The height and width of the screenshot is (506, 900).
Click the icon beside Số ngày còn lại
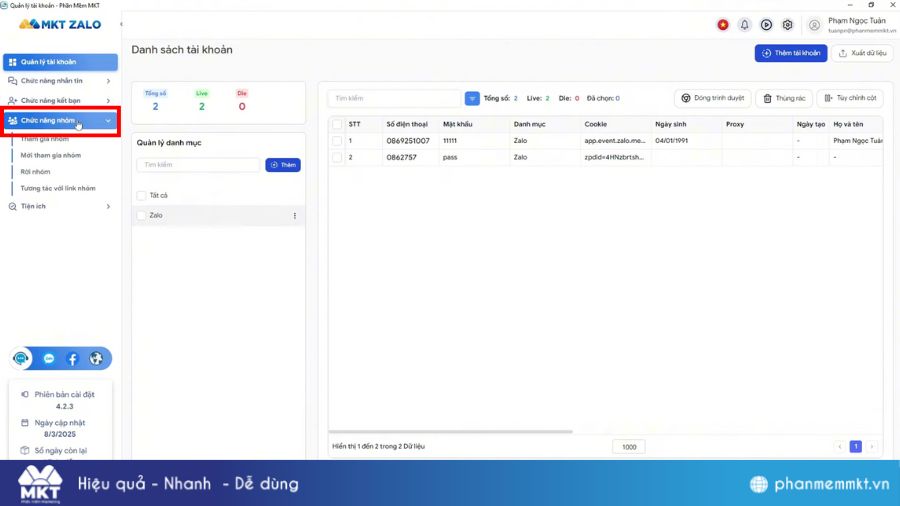(x=25, y=451)
